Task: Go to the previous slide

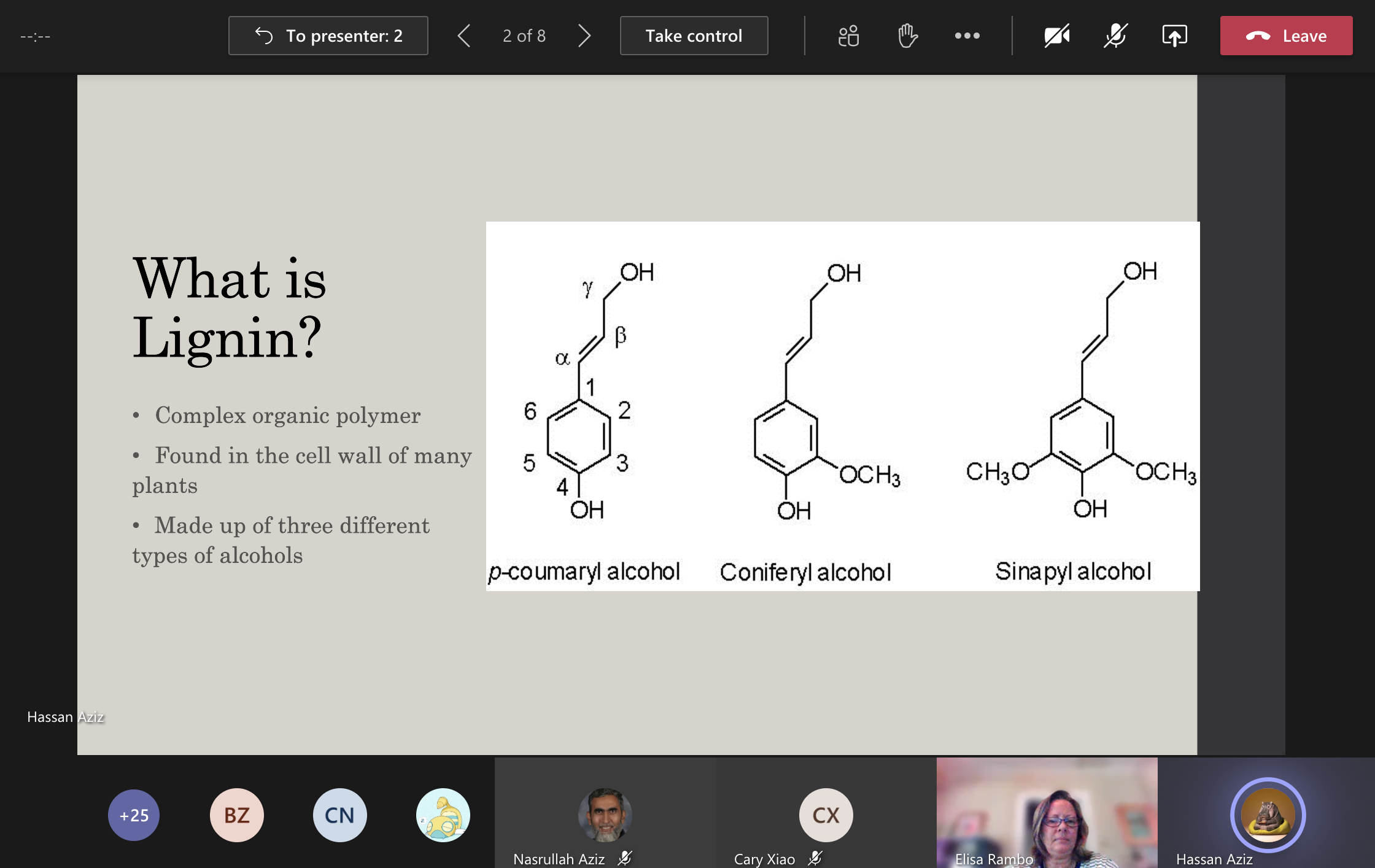Action: pos(465,36)
